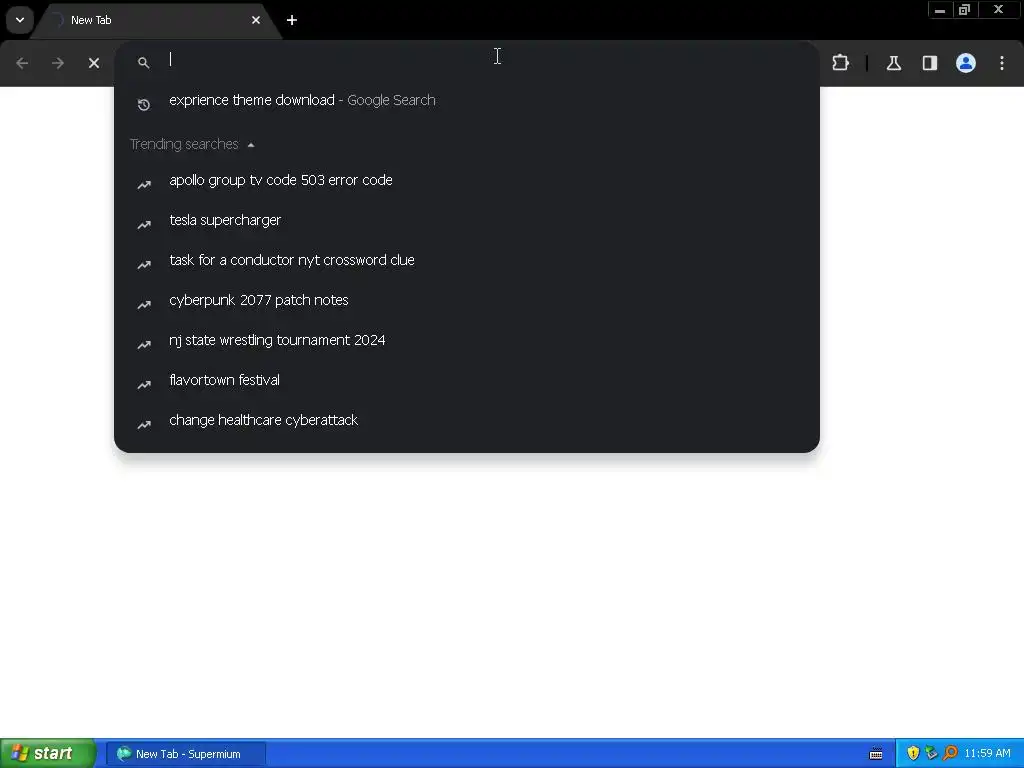Click trending icon beside nj state wrestling
Image resolution: width=1024 pixels, height=768 pixels.
(x=144, y=345)
